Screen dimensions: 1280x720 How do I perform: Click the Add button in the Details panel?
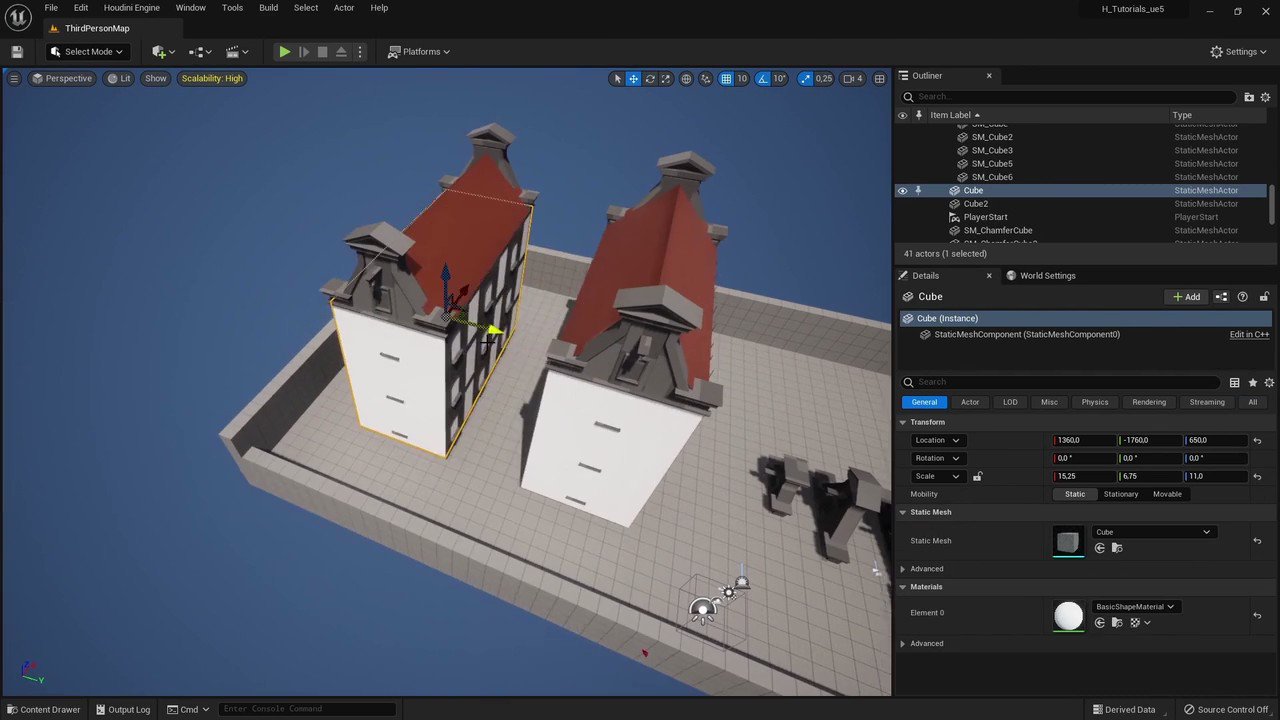(1187, 296)
